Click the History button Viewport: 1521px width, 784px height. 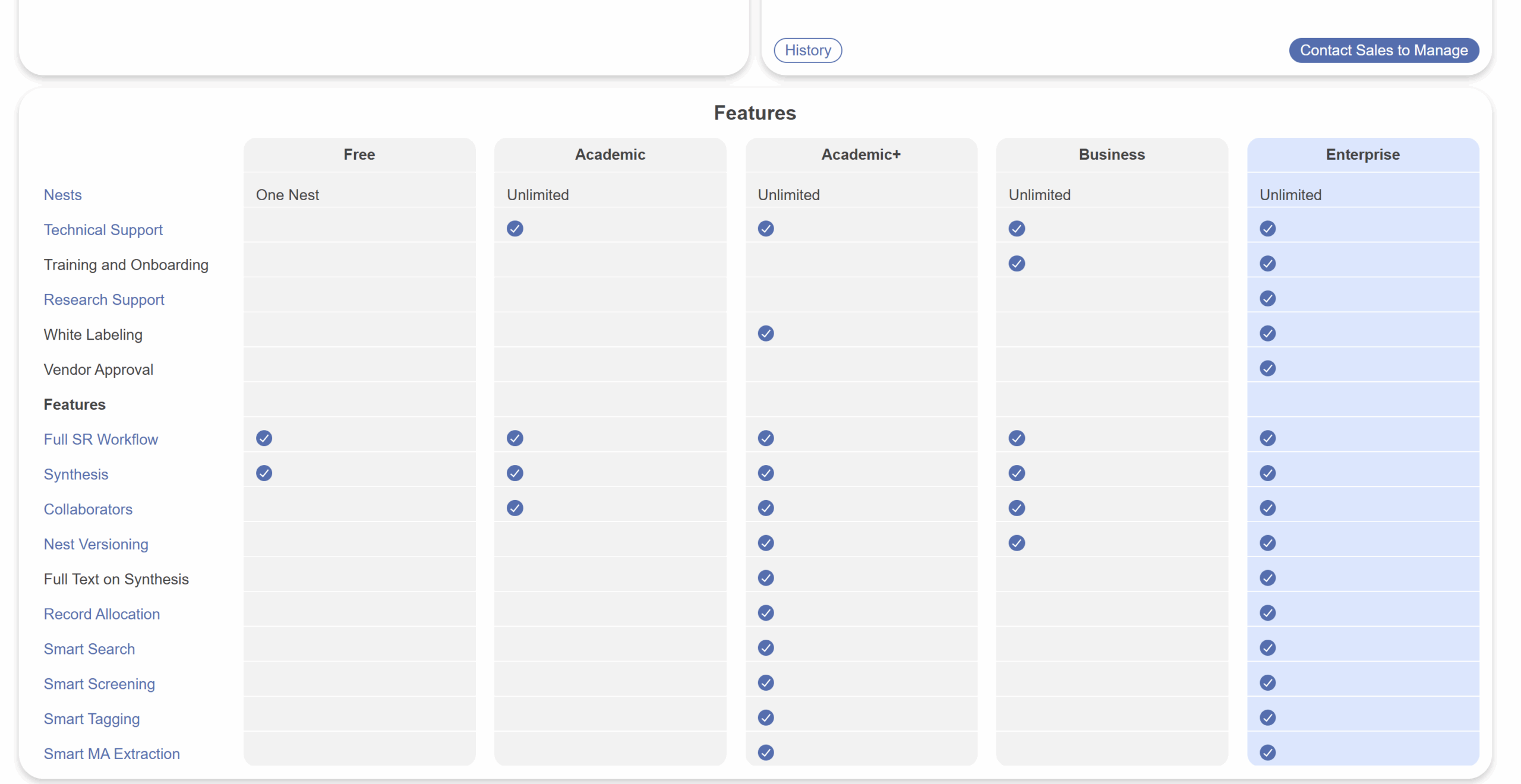[x=807, y=50]
